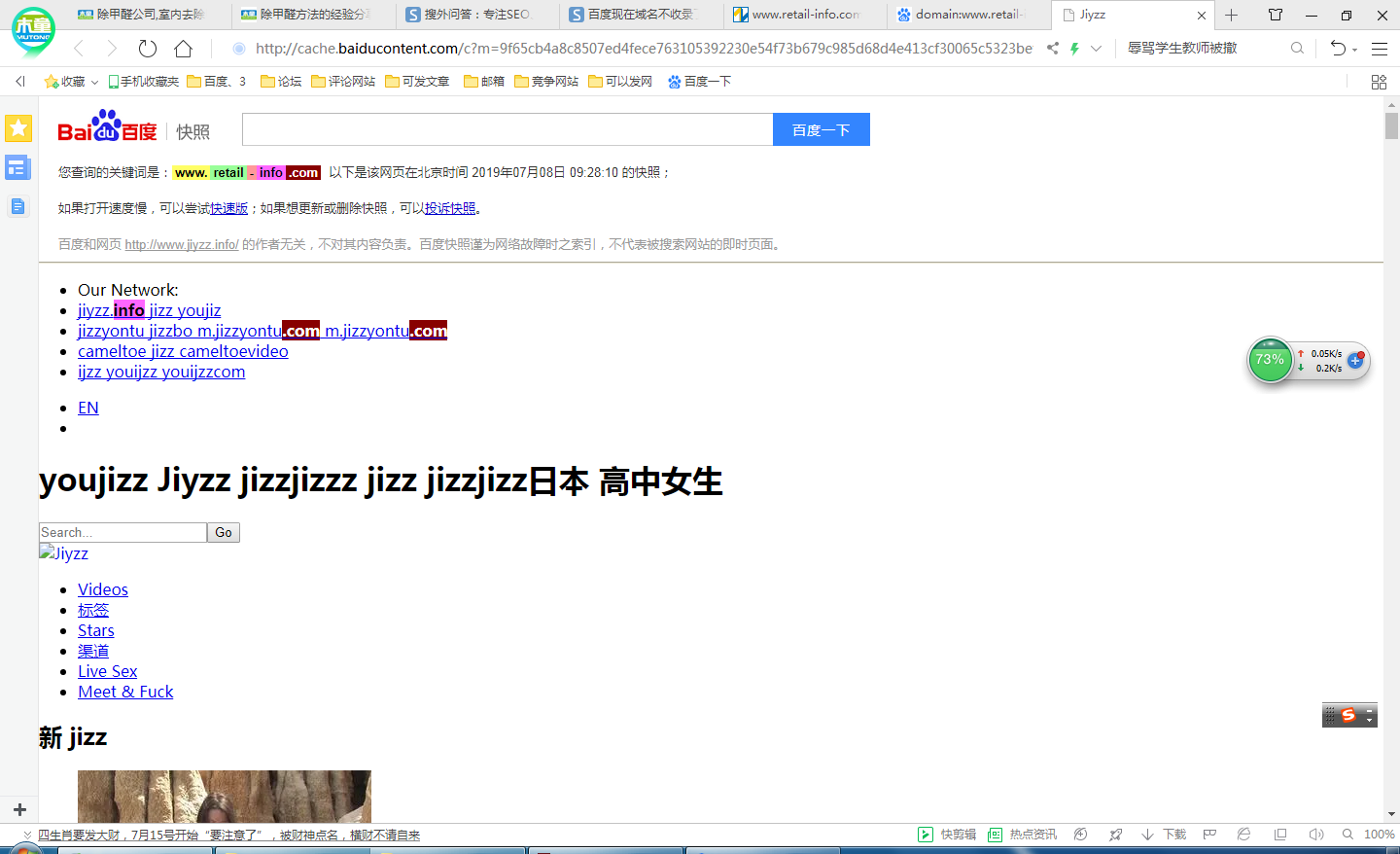Switch to the domain:www.retail tab
The height and width of the screenshot is (854, 1400).
[968, 15]
